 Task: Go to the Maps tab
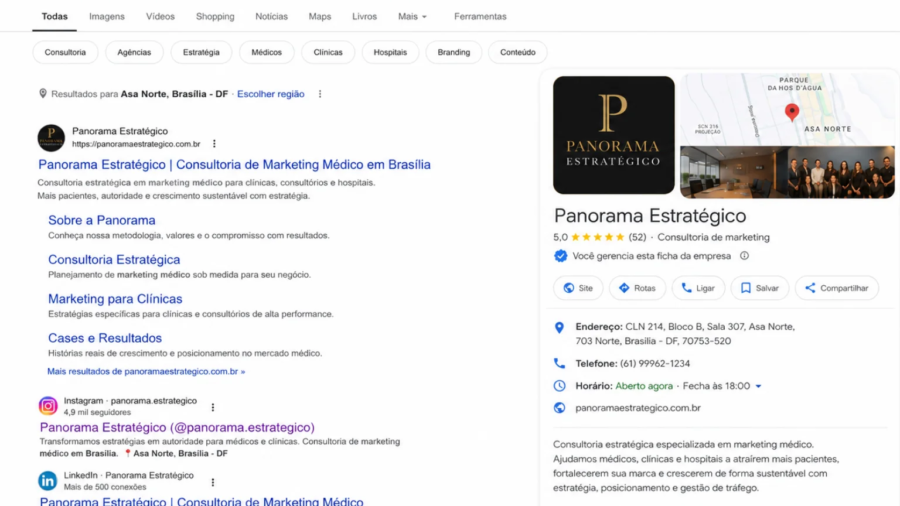(320, 17)
